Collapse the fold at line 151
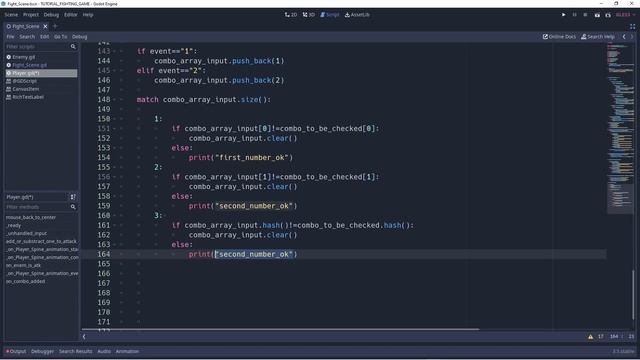This screenshot has width=640, height=360. (114, 129)
